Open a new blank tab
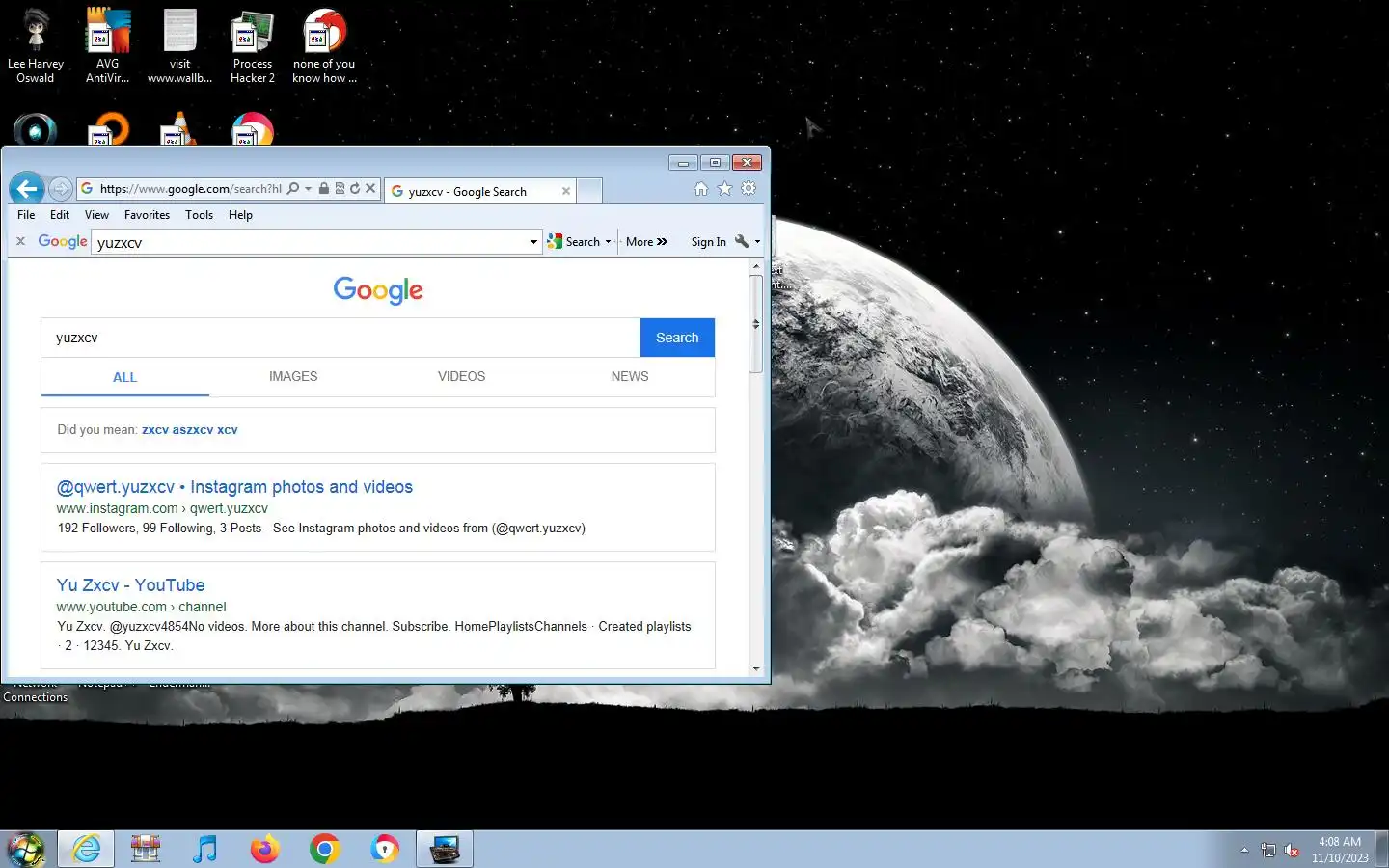Screen dimensions: 1389x868 click(x=589, y=191)
